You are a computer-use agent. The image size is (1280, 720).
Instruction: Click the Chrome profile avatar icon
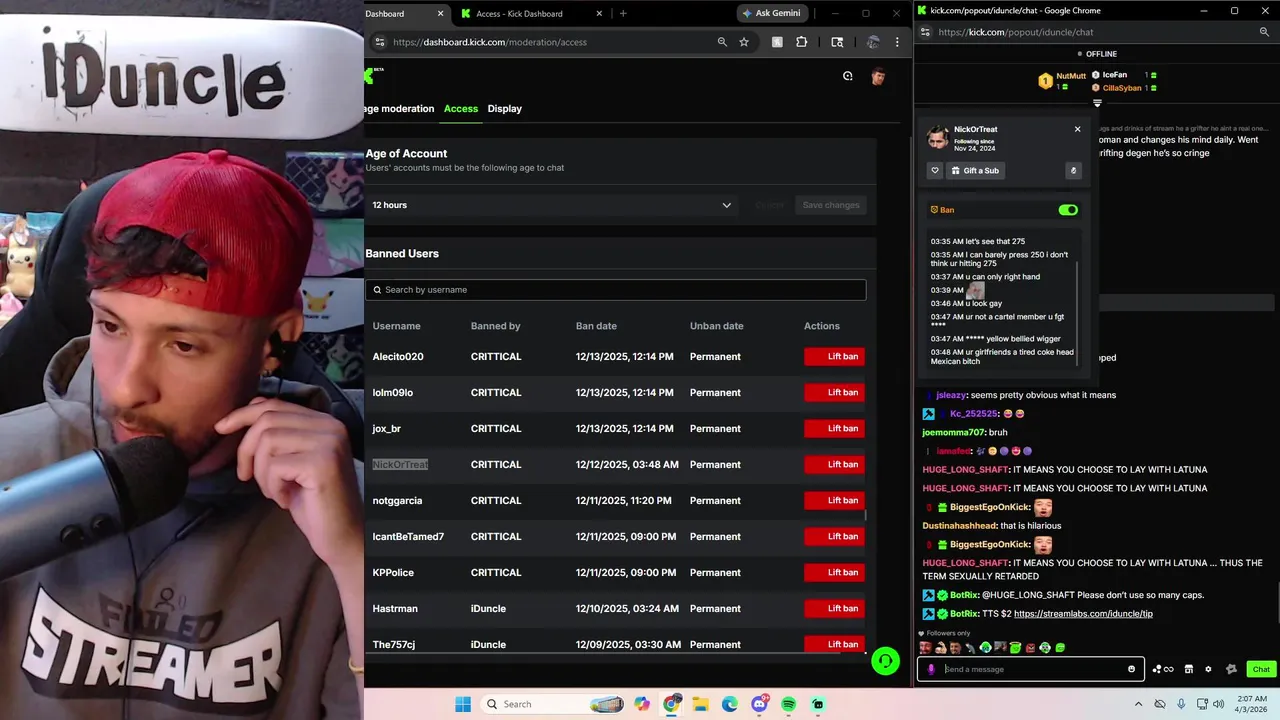point(873,42)
